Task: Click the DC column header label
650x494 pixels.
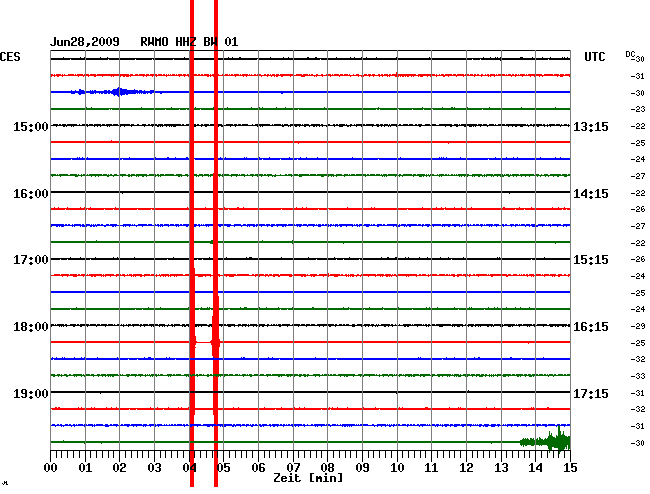Action: point(630,54)
